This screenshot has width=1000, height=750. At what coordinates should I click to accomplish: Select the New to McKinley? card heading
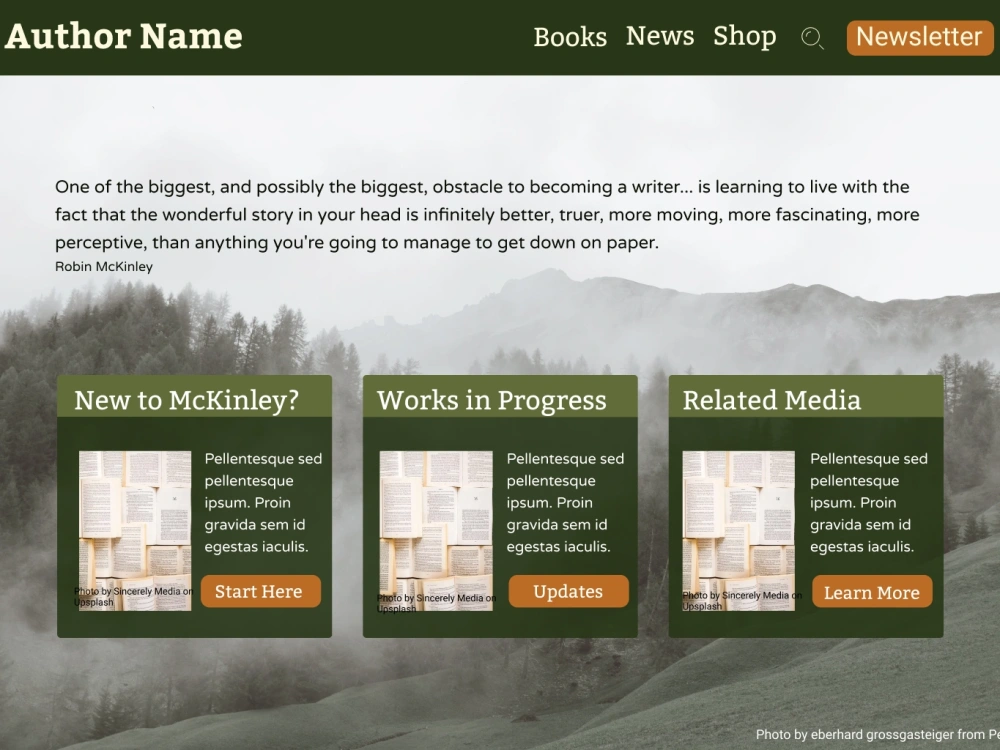(186, 400)
